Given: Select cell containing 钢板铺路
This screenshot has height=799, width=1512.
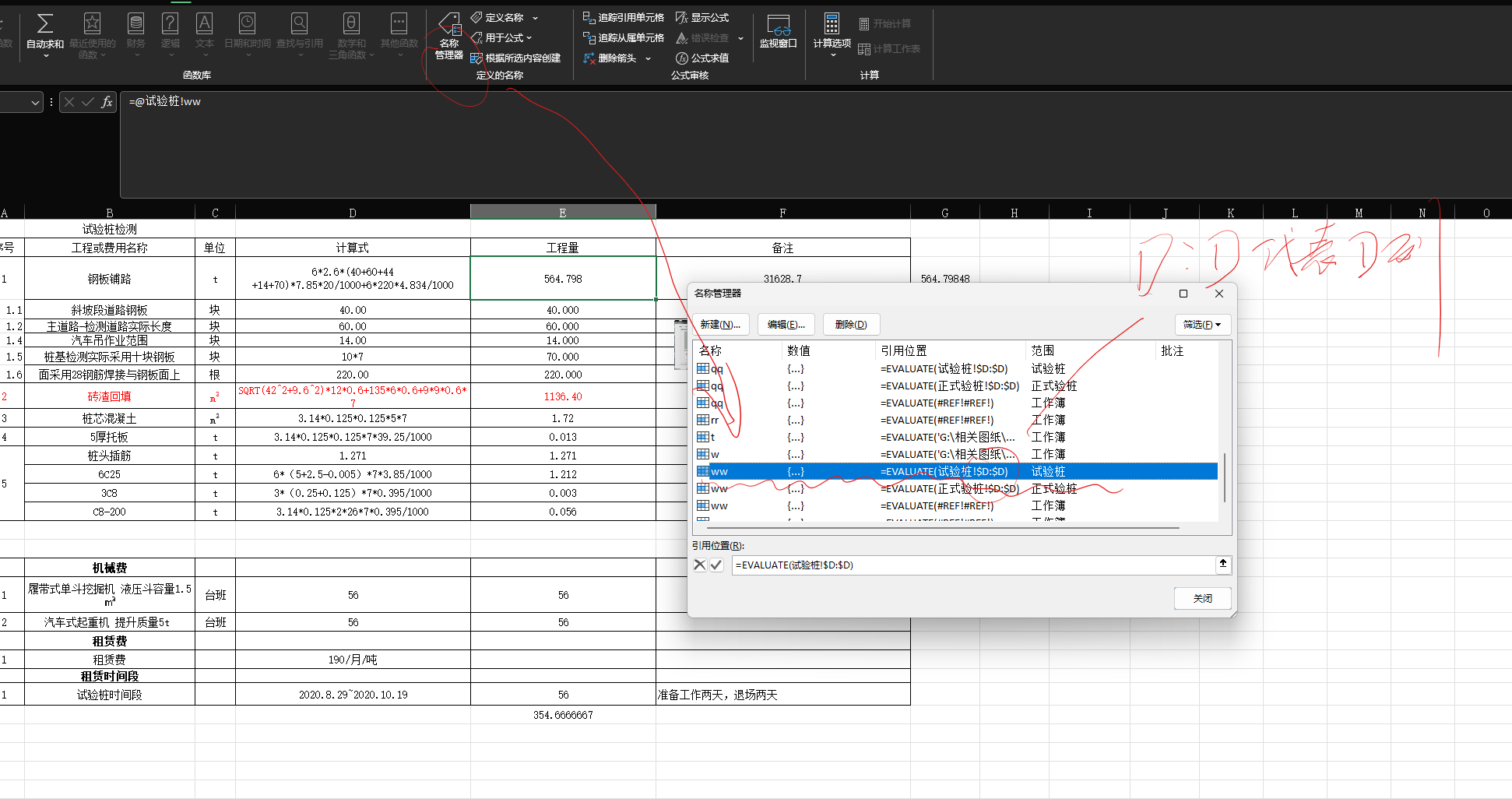Looking at the screenshot, I should click(x=110, y=279).
